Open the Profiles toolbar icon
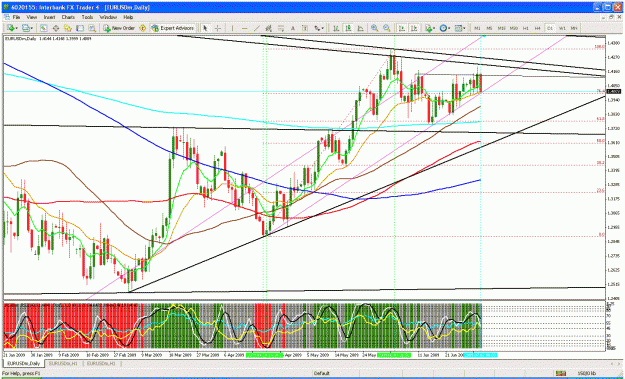The image size is (625, 379). click(26, 28)
